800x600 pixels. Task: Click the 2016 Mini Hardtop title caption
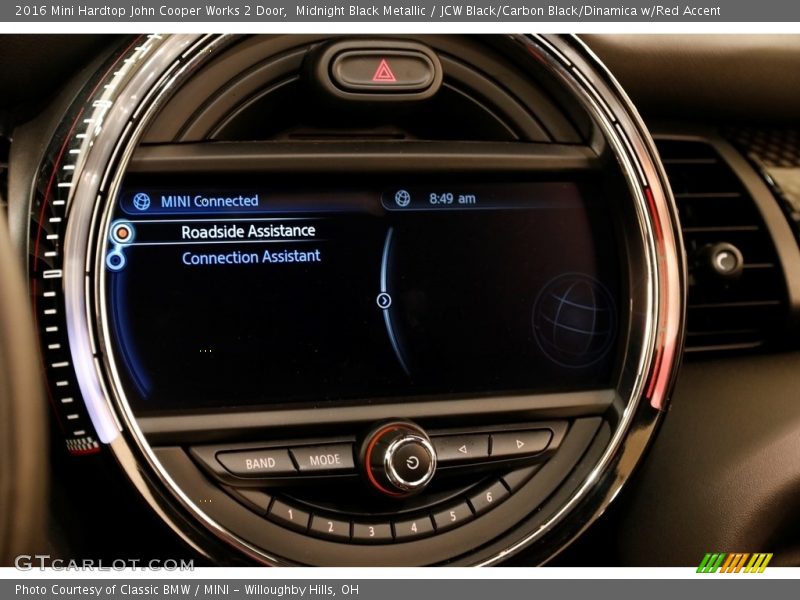tap(367, 10)
